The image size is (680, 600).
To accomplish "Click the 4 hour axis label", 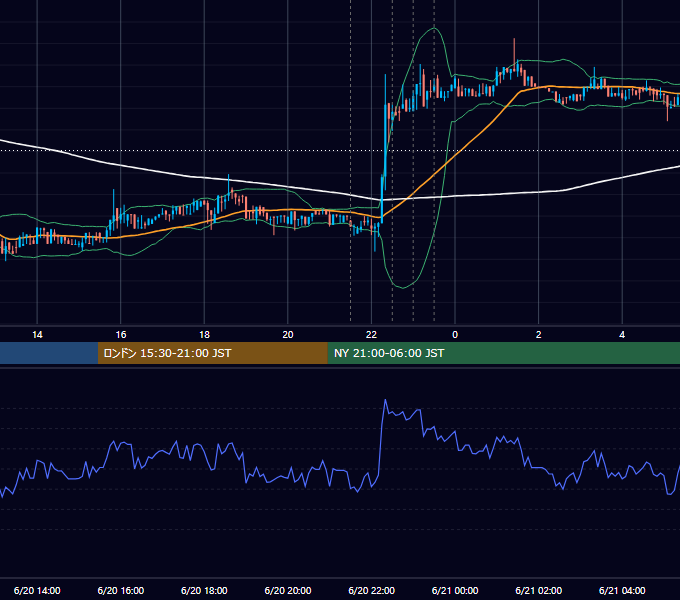I will pyautogui.click(x=622, y=335).
